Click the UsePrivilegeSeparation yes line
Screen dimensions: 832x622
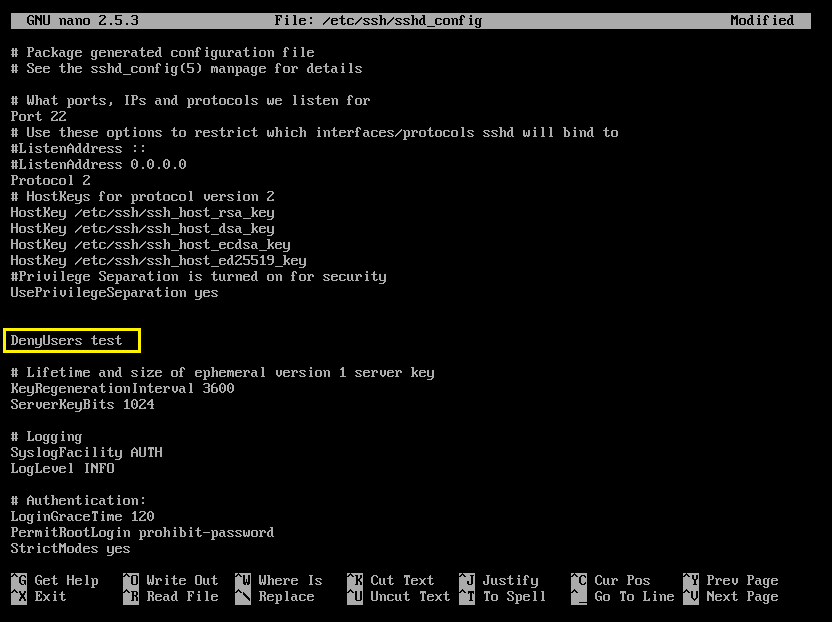[114, 293]
